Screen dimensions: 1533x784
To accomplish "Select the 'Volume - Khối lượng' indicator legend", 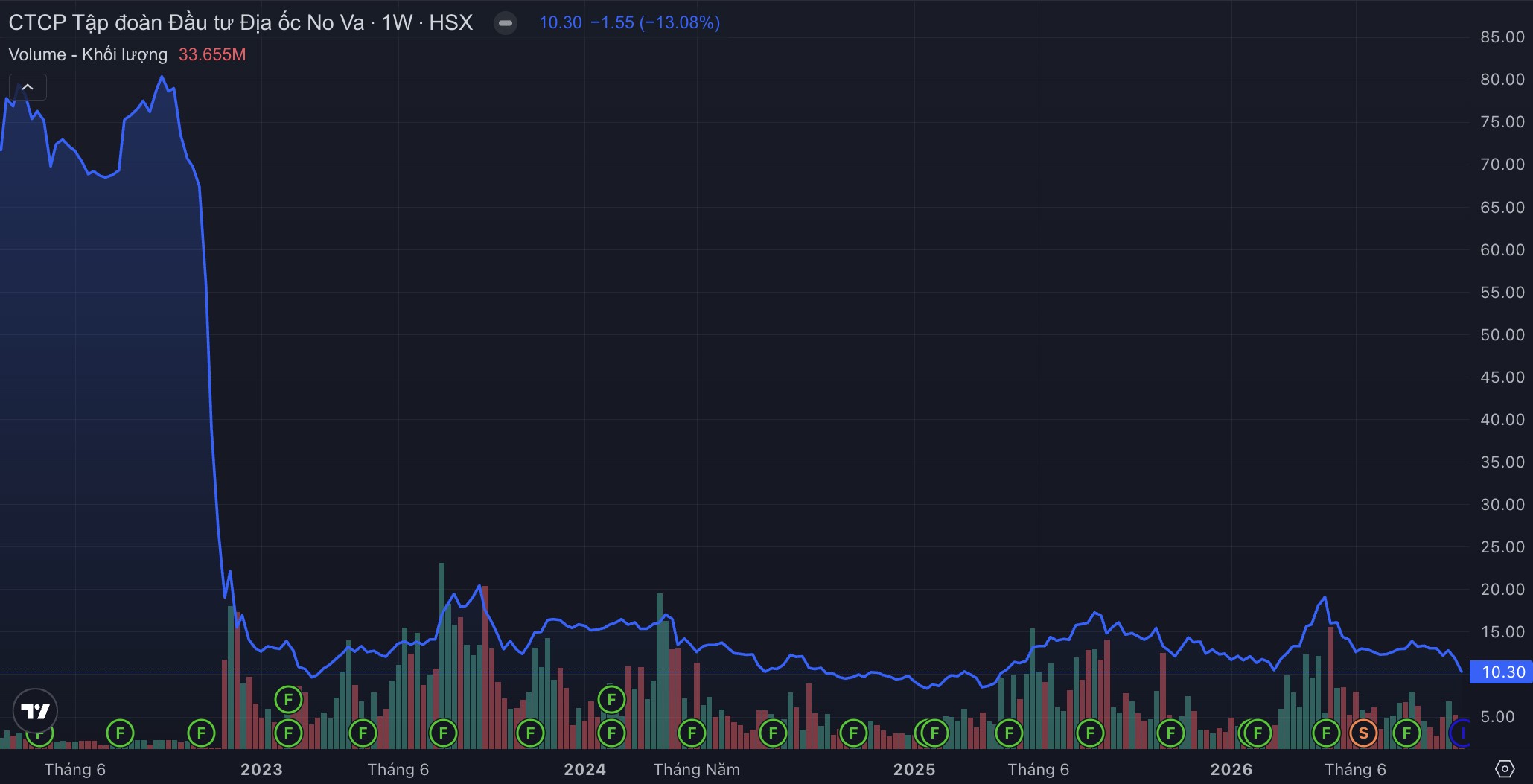I will [x=88, y=54].
